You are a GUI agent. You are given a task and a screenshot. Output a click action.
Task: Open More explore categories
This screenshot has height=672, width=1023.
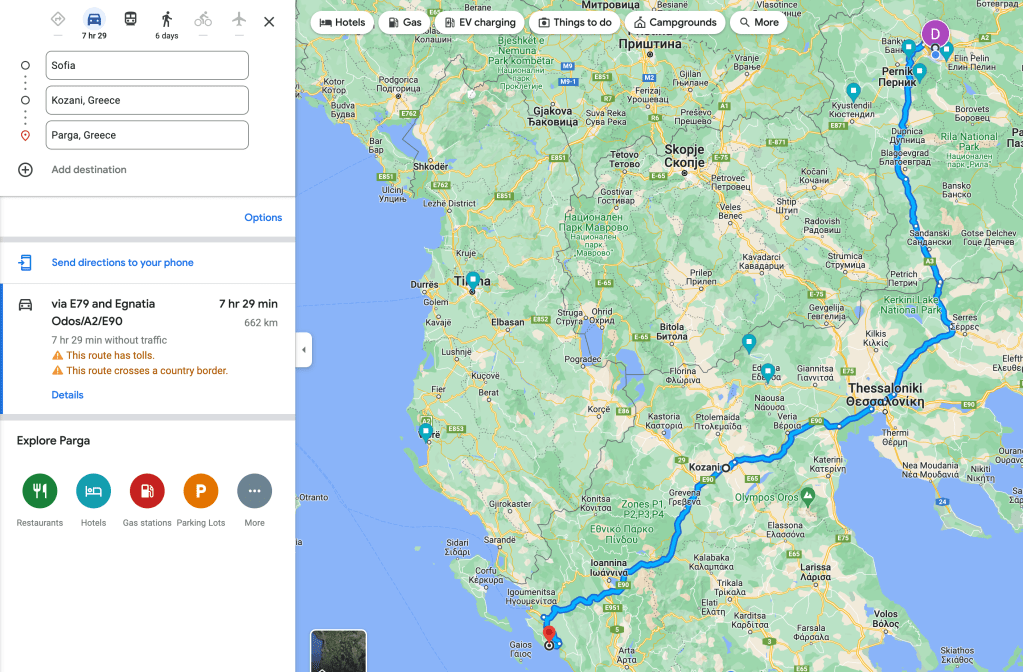[x=254, y=491]
